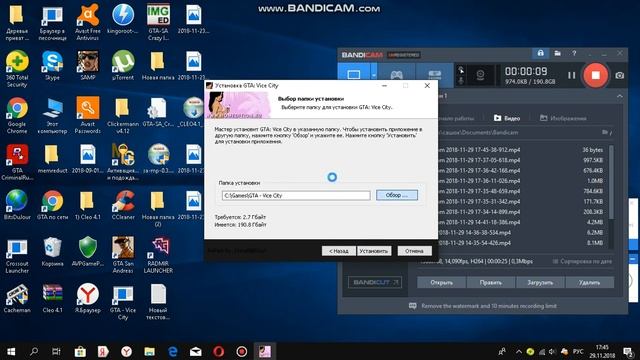
Task: Switch to the Изображения tab in Bandicam
Action: 563,118
